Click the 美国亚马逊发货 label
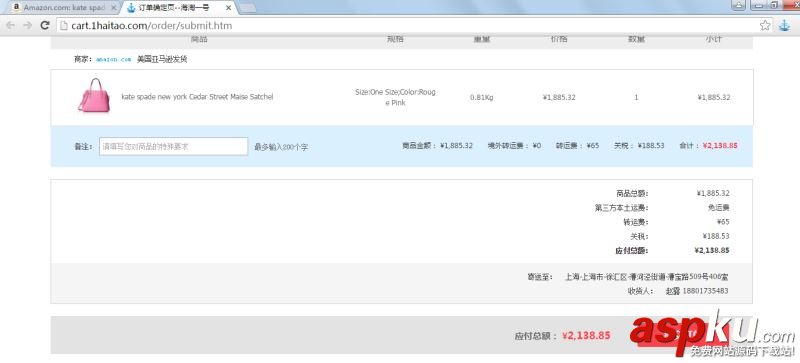The height and width of the screenshot is (363, 800). pos(162,59)
